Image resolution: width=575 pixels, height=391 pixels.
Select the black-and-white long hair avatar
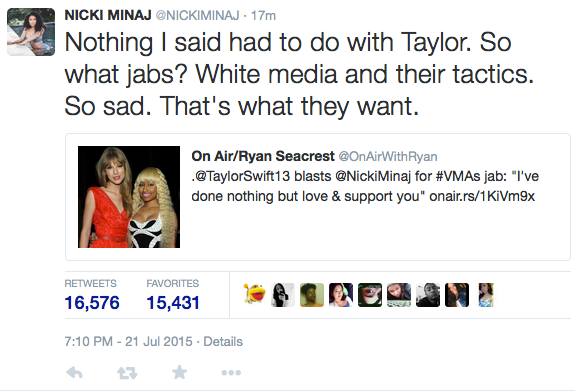click(283, 295)
